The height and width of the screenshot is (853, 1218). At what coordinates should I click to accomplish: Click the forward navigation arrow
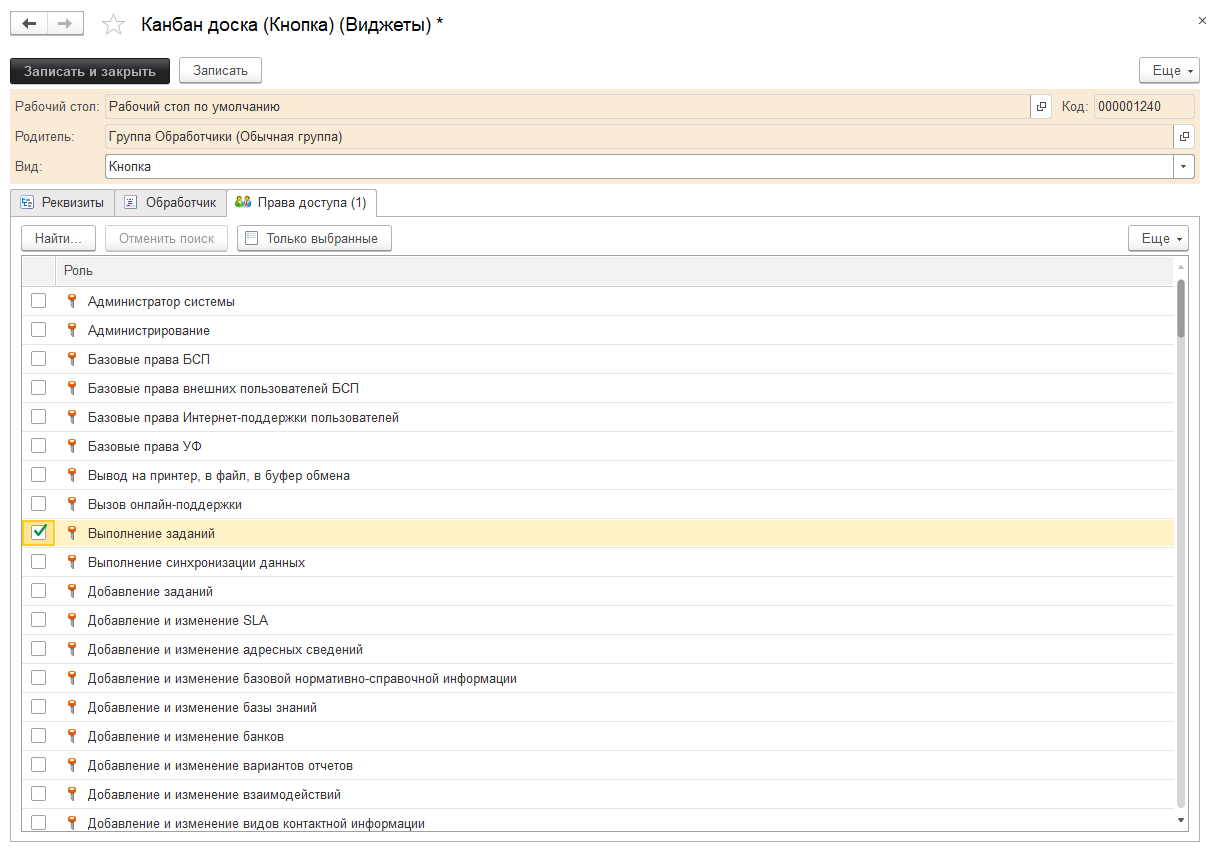pyautogui.click(x=65, y=23)
